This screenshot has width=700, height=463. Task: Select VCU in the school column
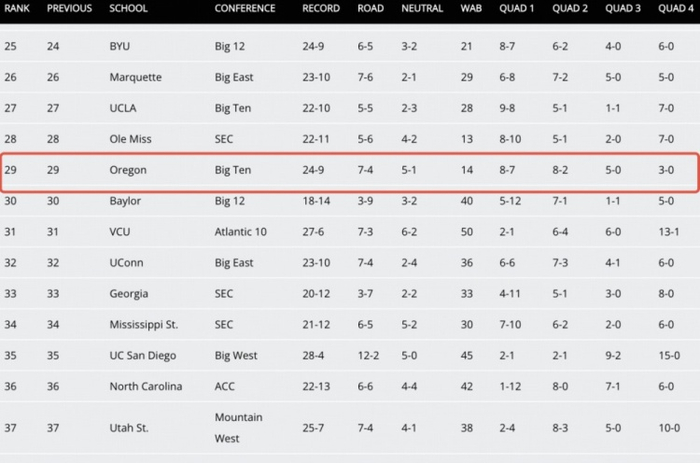[x=120, y=232]
